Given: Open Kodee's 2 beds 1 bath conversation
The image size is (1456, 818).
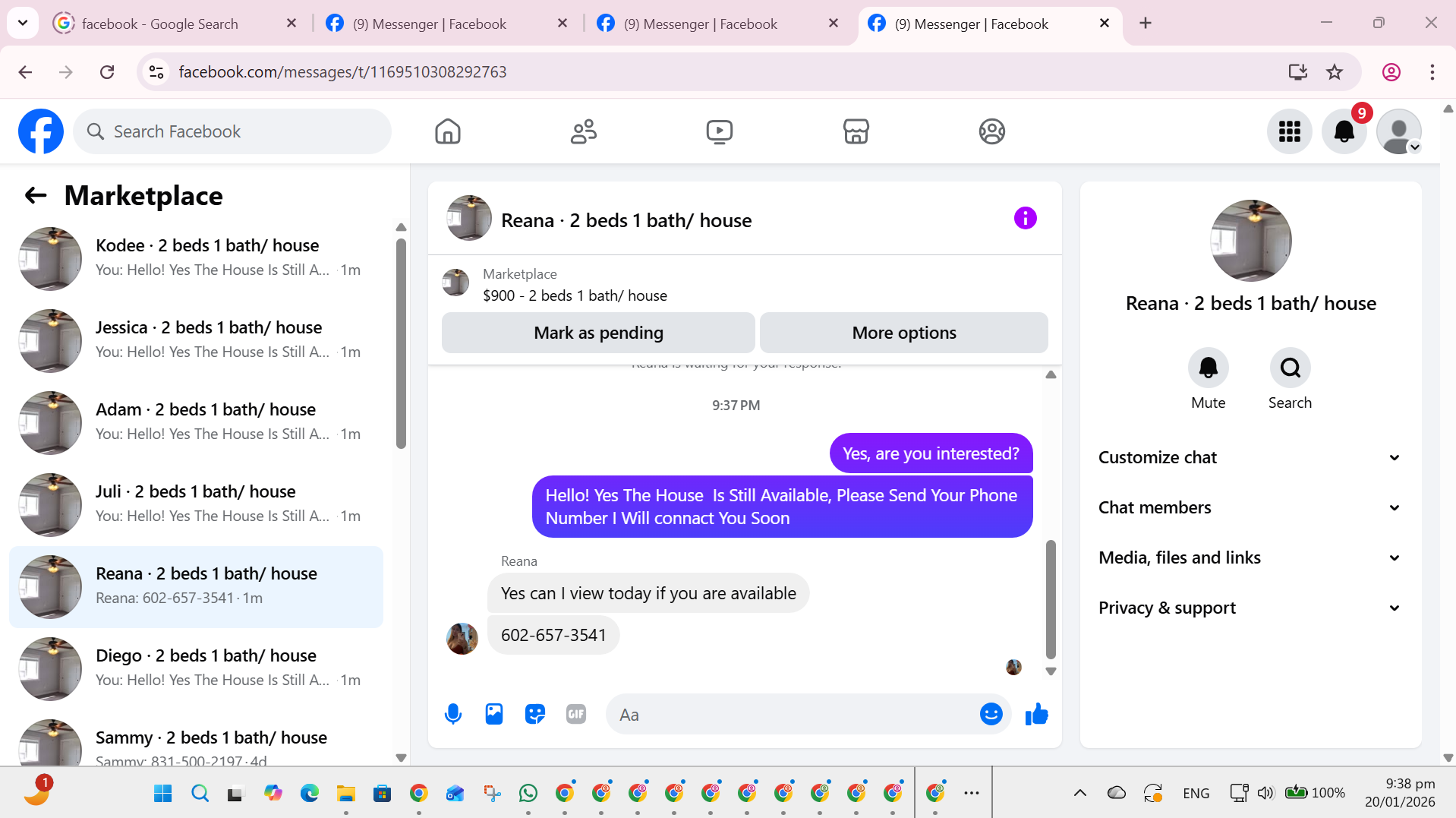Looking at the screenshot, I should click(x=196, y=259).
